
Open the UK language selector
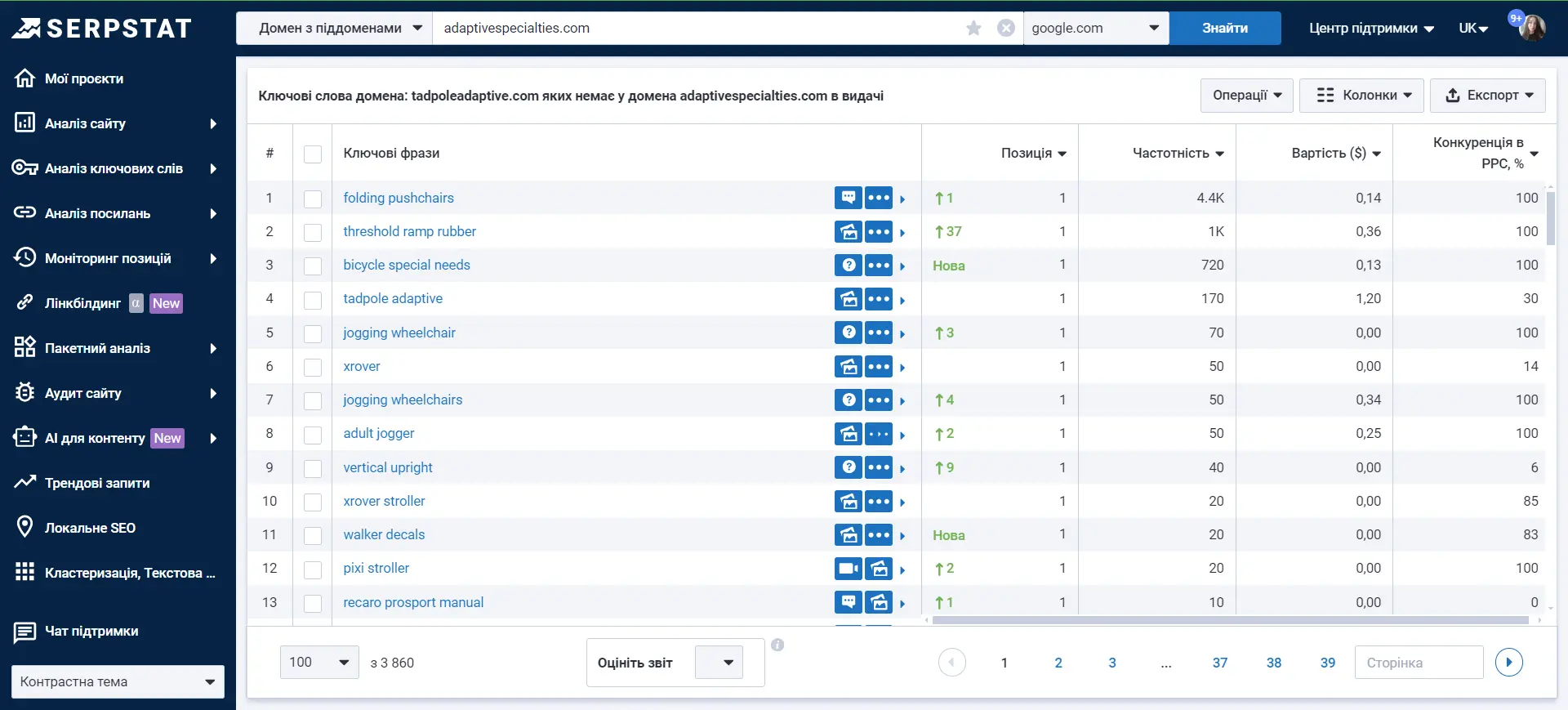(x=1473, y=29)
